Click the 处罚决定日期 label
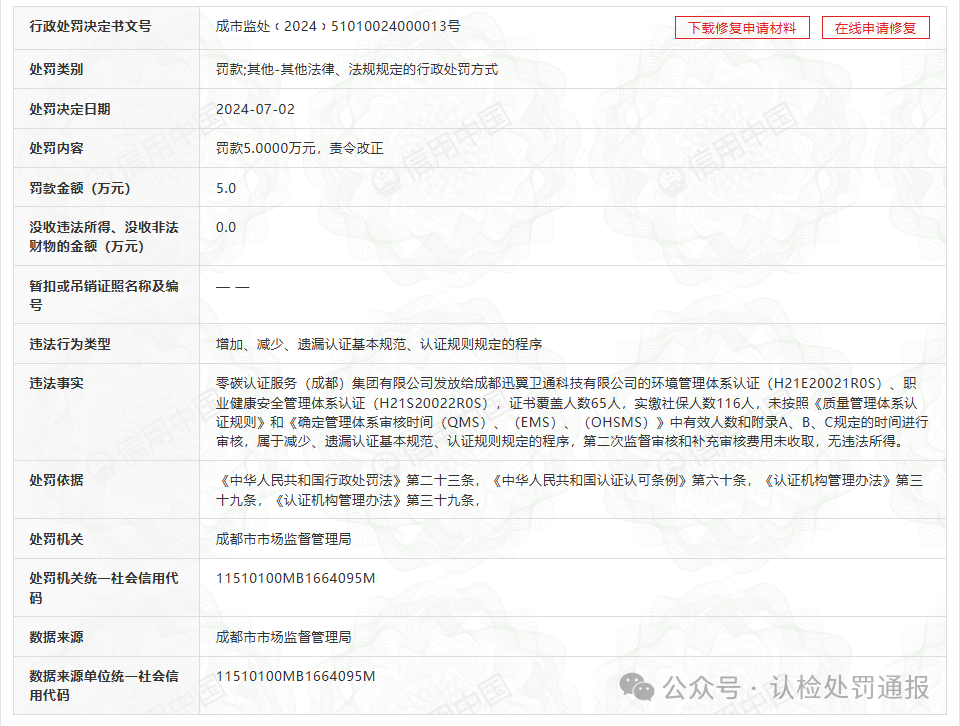This screenshot has width=960, height=726. pos(70,109)
